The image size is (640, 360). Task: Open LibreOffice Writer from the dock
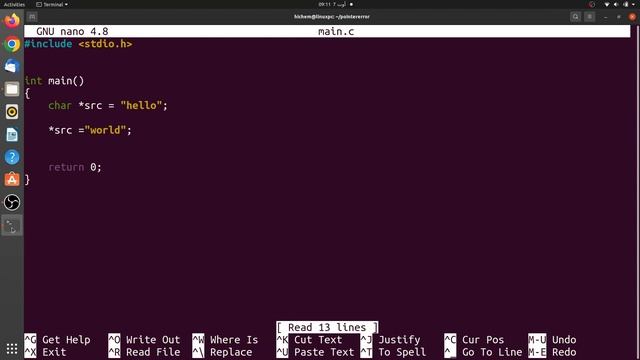click(12, 134)
